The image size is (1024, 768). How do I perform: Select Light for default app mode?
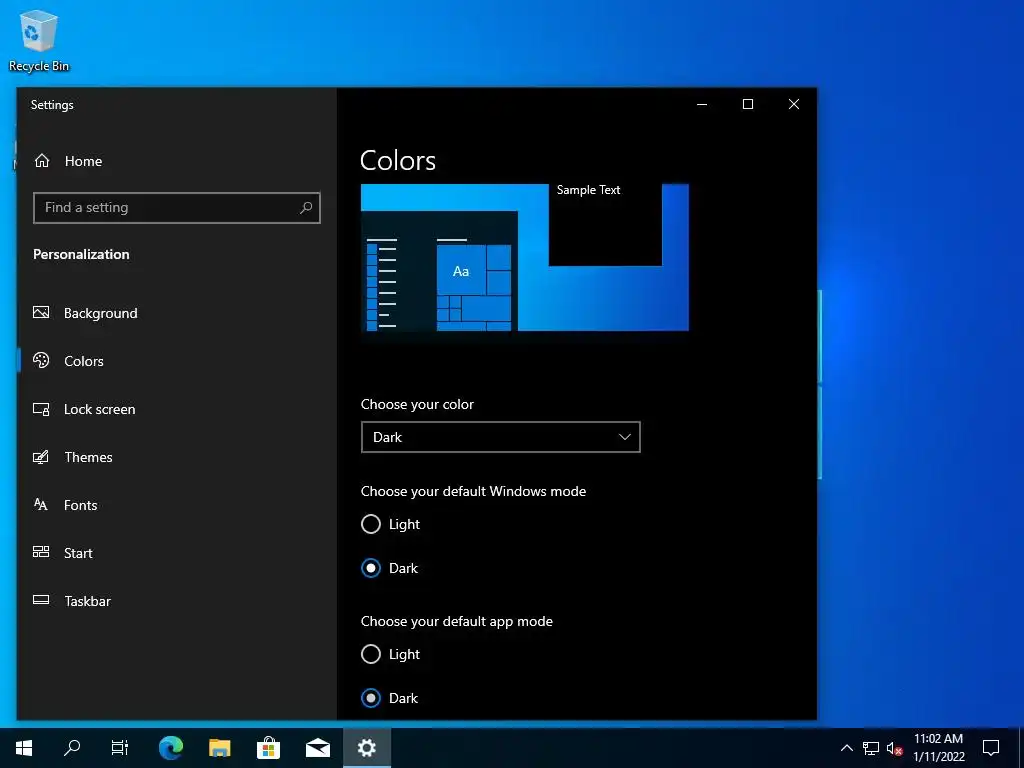371,654
